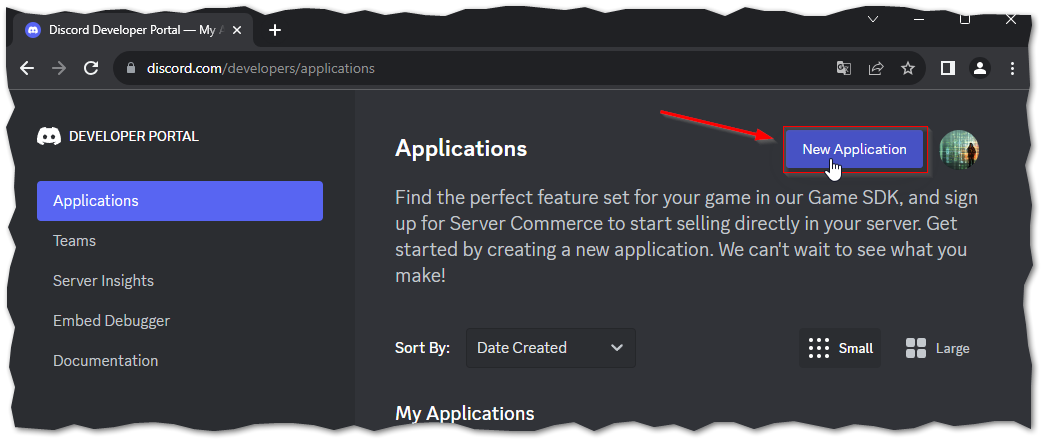1043x441 pixels.
Task: Click the Applications page heading
Action: pos(461,148)
